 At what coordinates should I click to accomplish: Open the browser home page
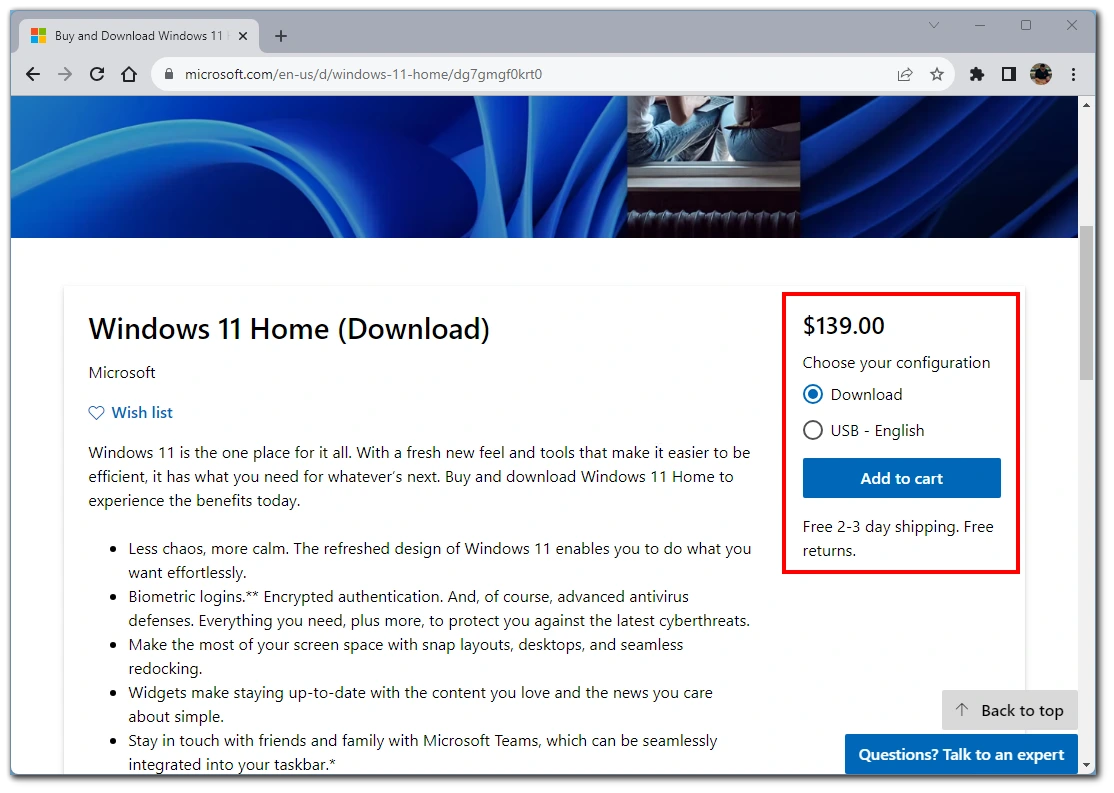129,75
